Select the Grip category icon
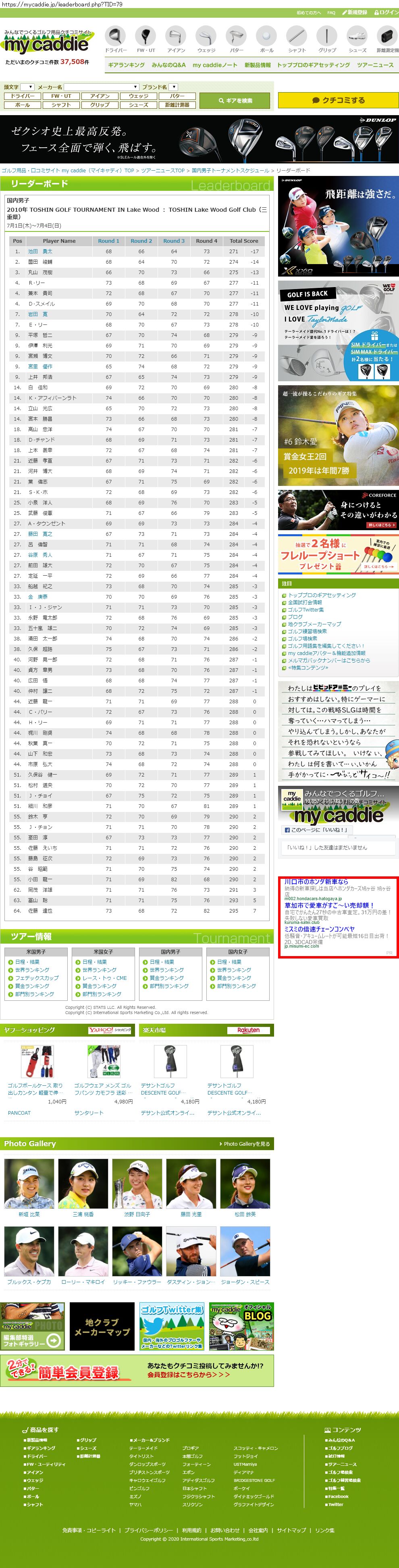This screenshot has height=1568, width=399. click(327, 37)
